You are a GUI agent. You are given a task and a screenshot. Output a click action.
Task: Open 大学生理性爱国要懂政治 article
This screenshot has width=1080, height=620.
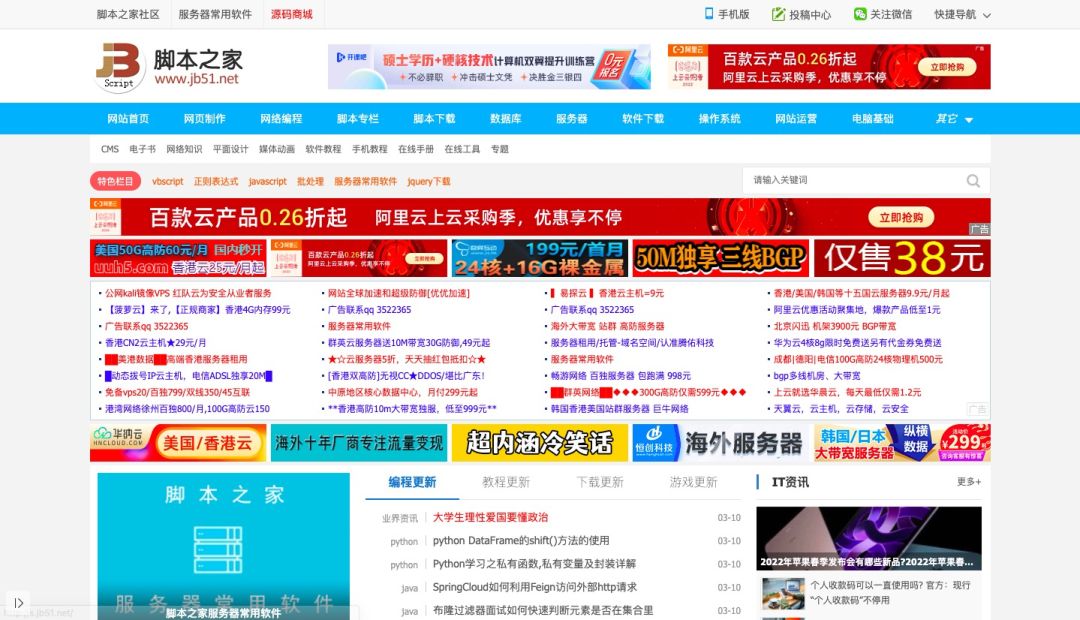pos(490,517)
